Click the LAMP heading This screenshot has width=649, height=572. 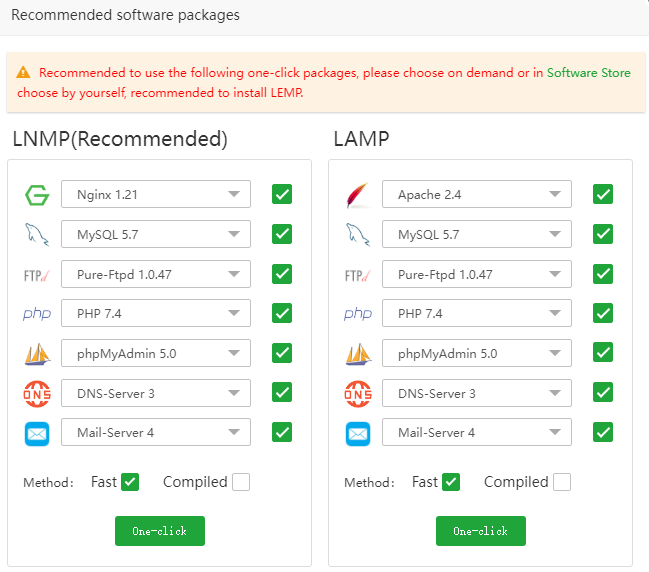(361, 139)
